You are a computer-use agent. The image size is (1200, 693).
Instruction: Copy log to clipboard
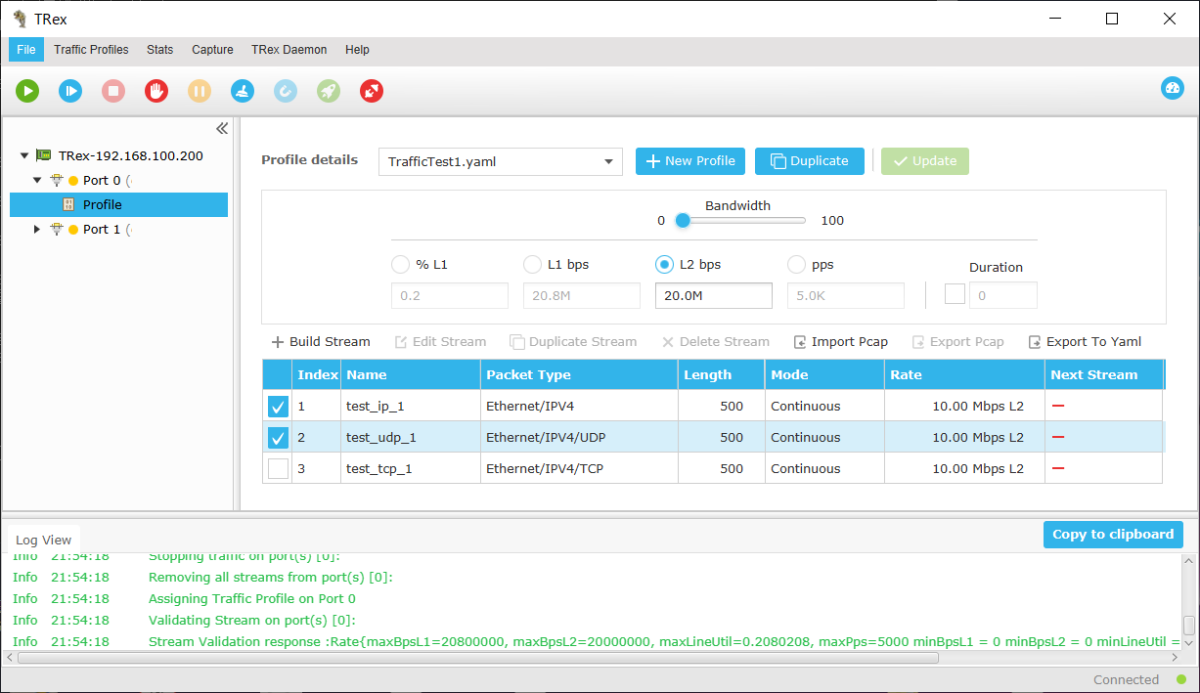(1113, 534)
